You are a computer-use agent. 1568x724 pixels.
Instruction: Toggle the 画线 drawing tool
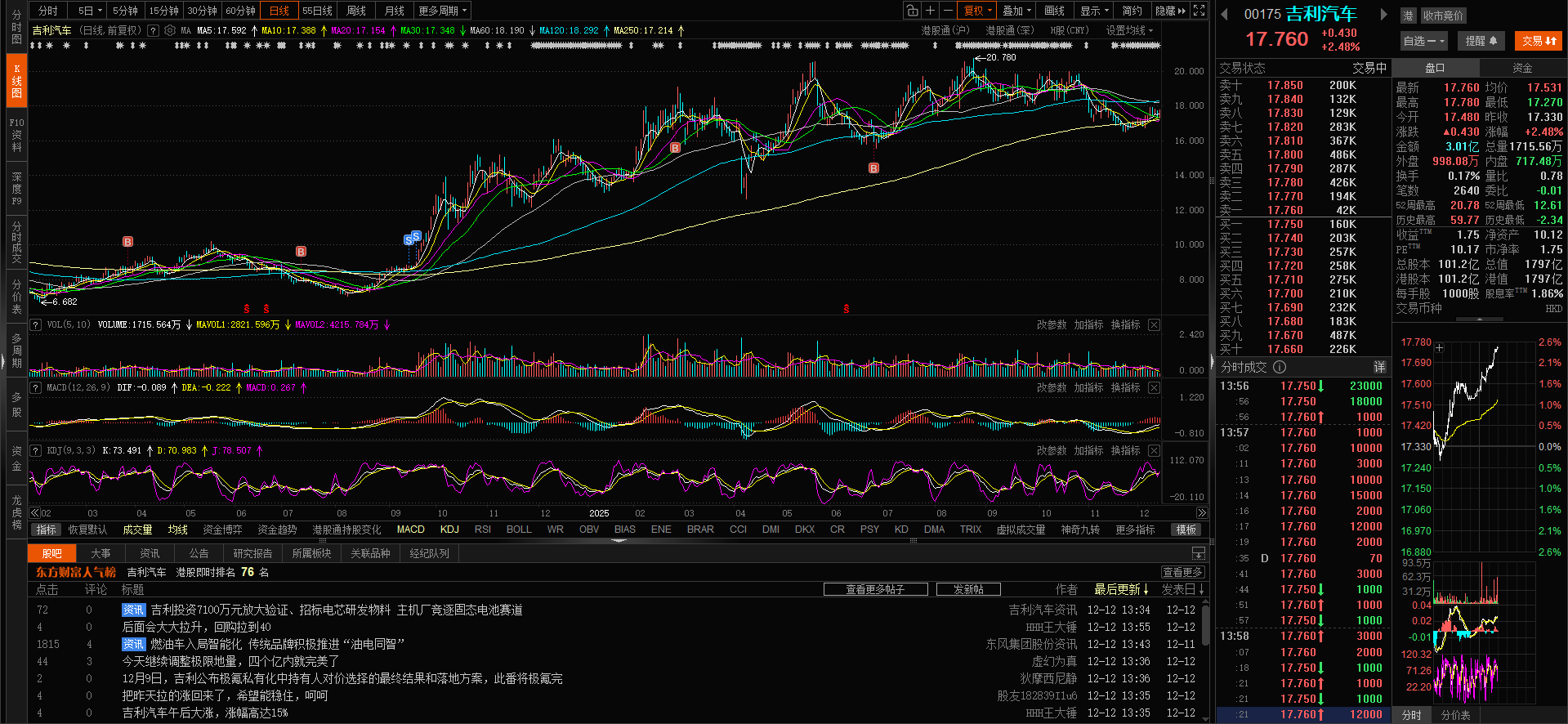1055,11
